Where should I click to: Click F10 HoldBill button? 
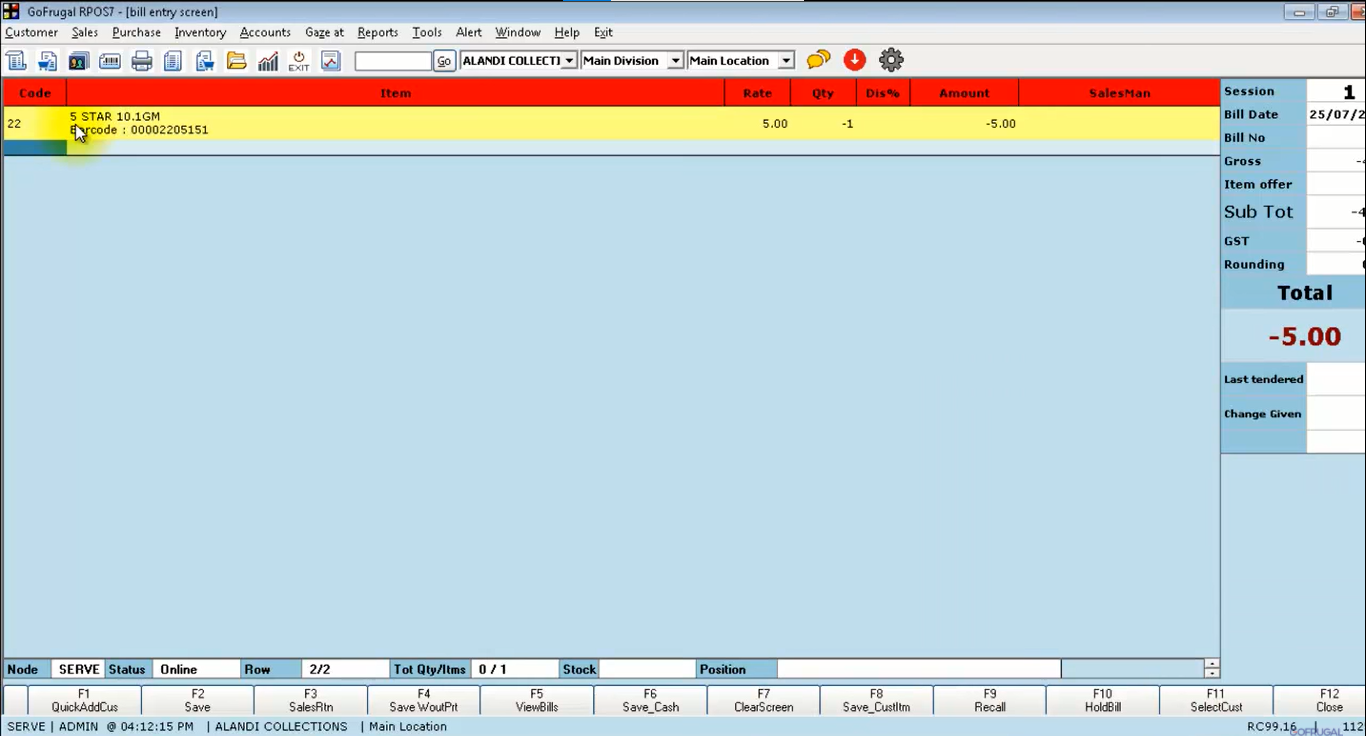pos(1103,700)
